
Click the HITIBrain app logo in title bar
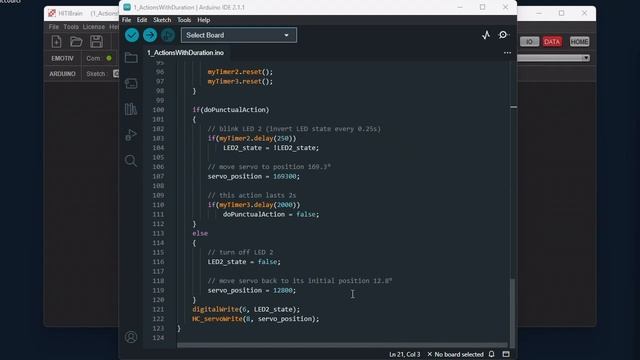52,13
